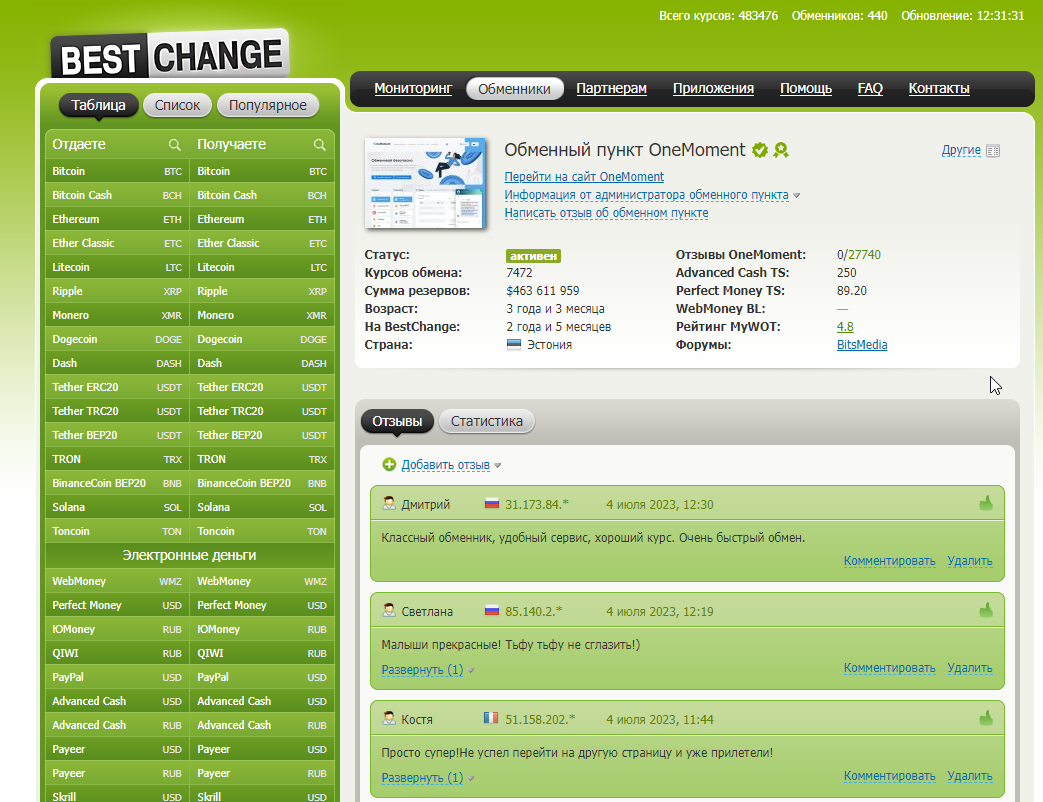The width and height of the screenshot is (1043, 802).
Task: Select Solana in the Отдаете column
Action: point(117,507)
